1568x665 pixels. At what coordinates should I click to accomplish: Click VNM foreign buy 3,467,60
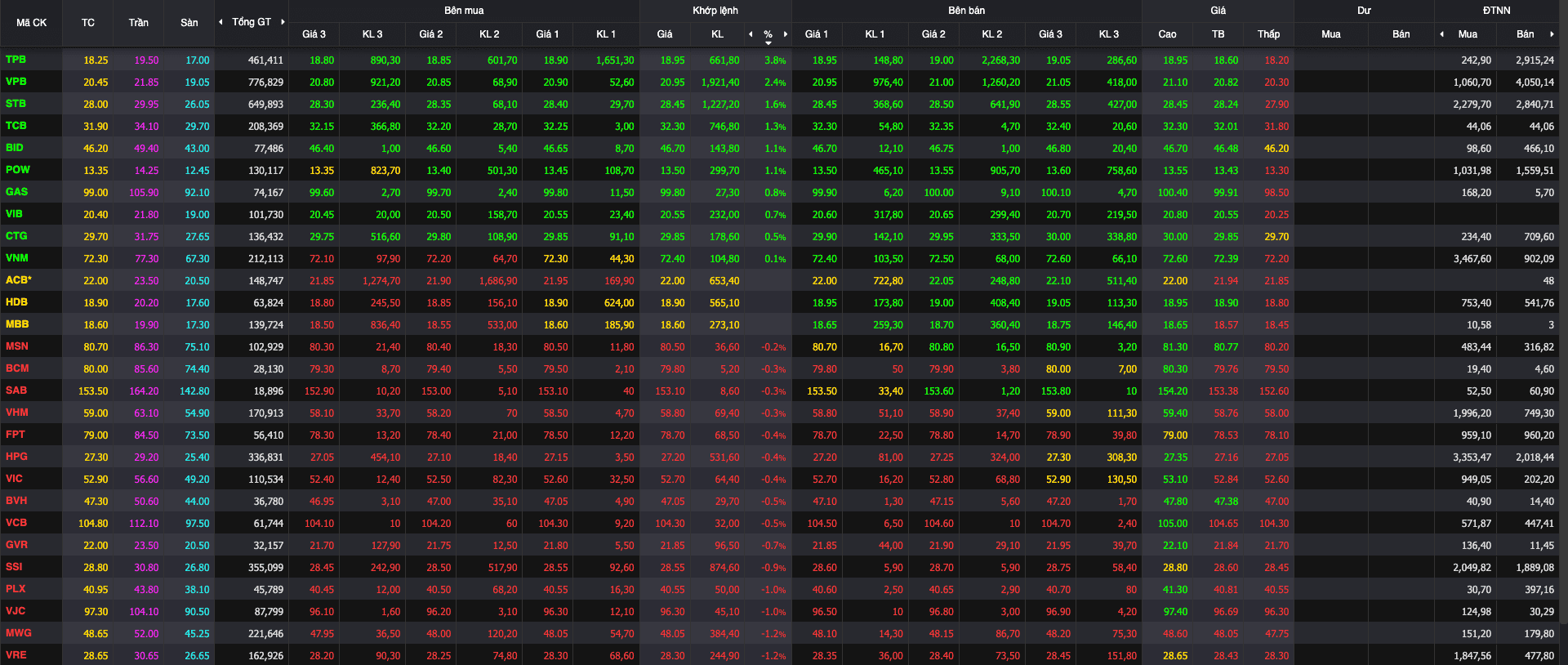1472,259
